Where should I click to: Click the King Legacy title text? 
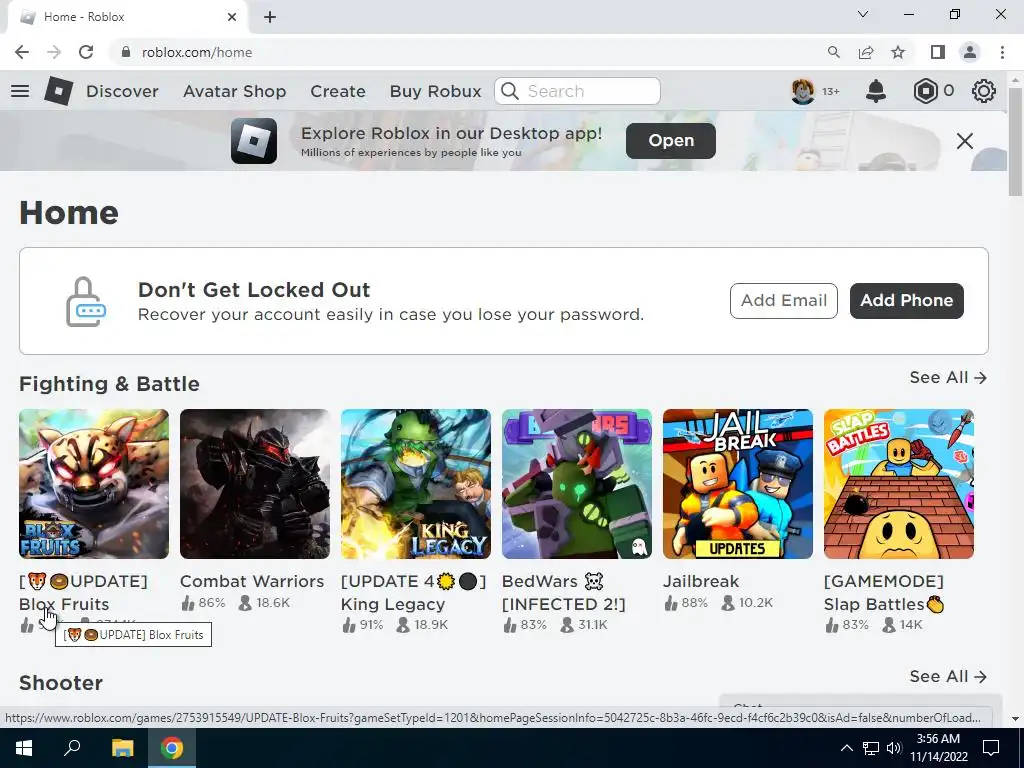pos(413,593)
